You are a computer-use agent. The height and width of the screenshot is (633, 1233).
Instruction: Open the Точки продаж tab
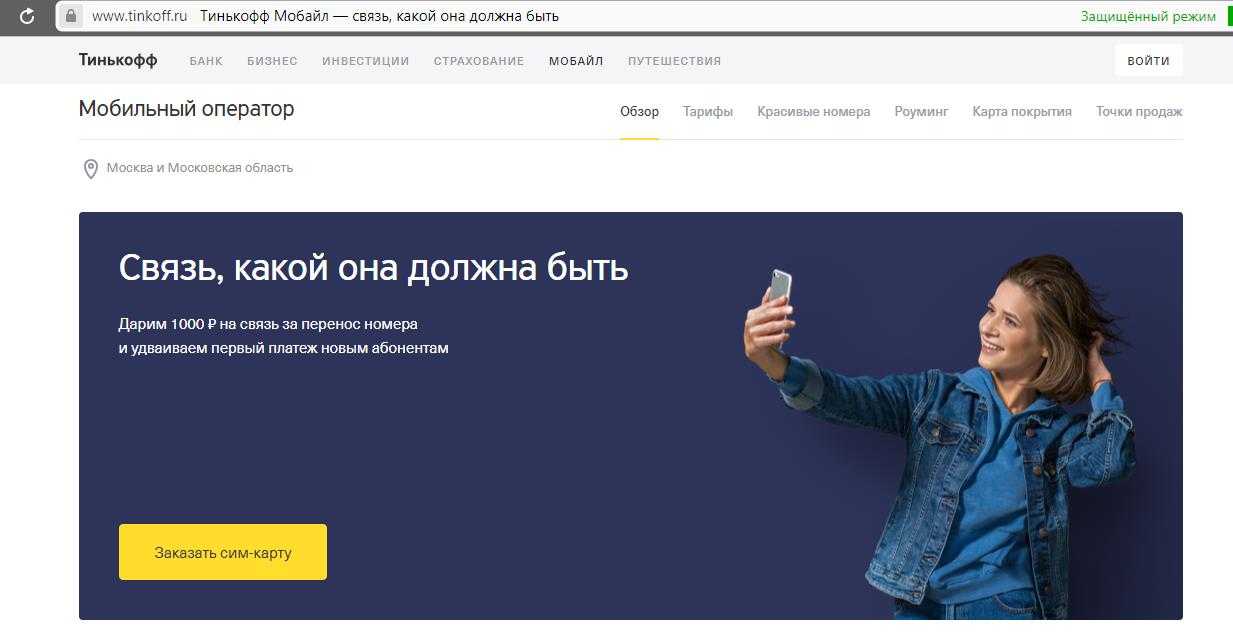[x=1139, y=112]
